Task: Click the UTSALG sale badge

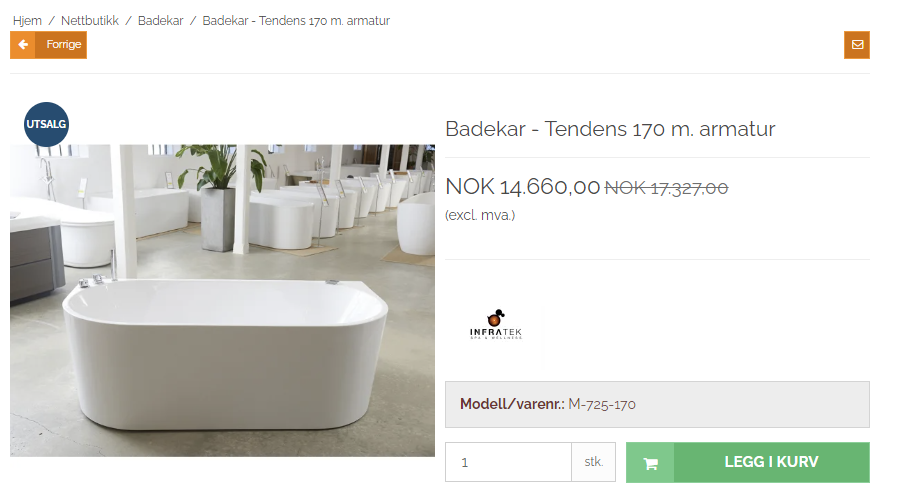Action: tap(46, 124)
